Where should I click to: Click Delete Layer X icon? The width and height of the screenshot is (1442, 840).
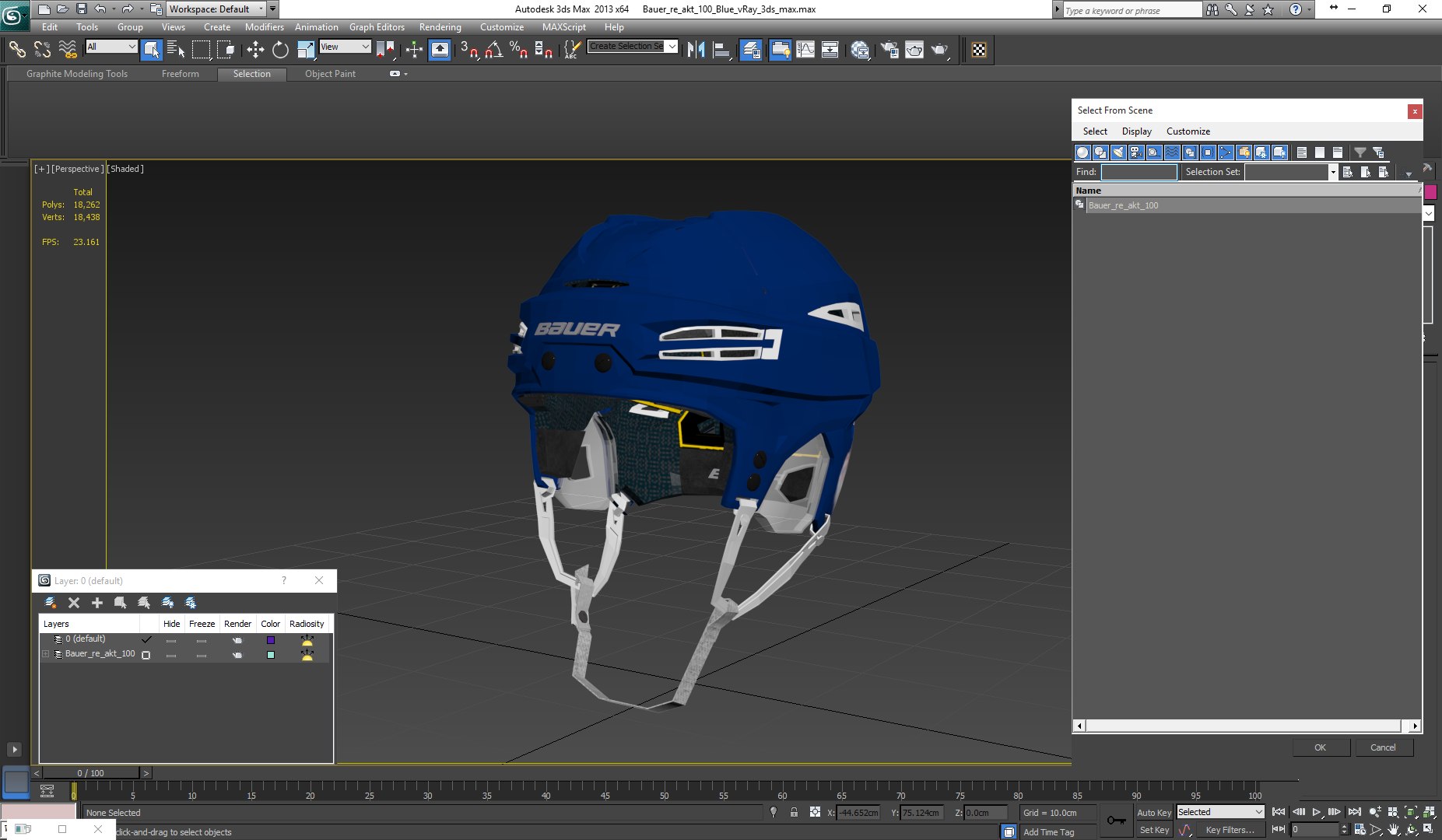[x=74, y=603]
